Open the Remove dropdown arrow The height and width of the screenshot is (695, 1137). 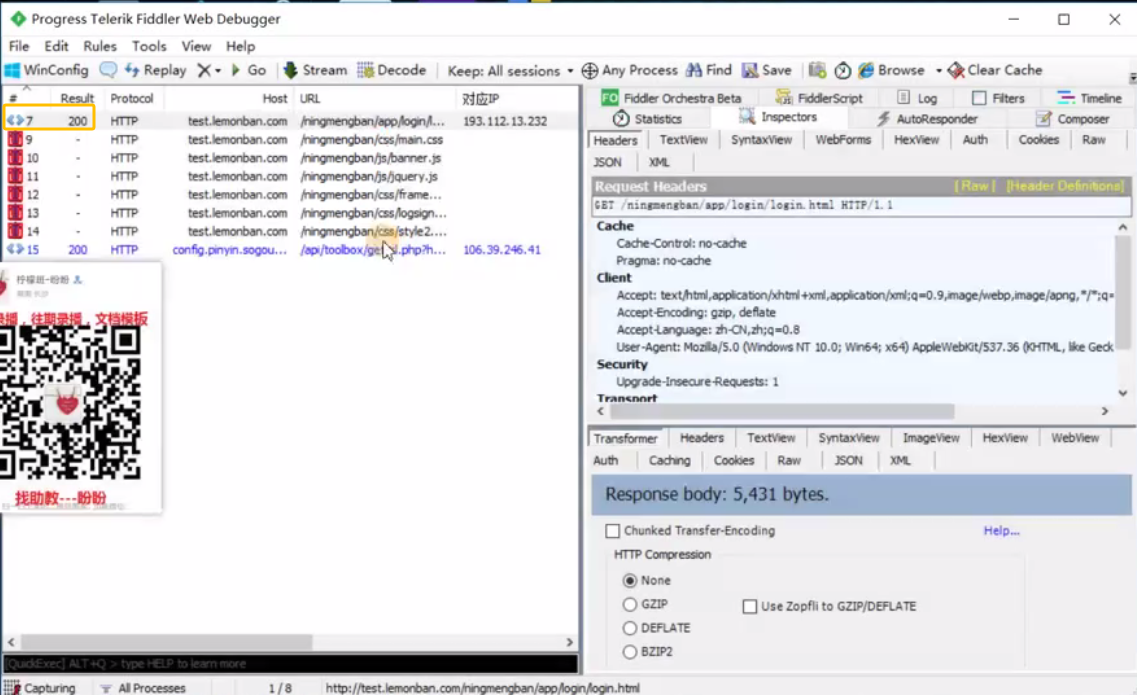pos(218,71)
